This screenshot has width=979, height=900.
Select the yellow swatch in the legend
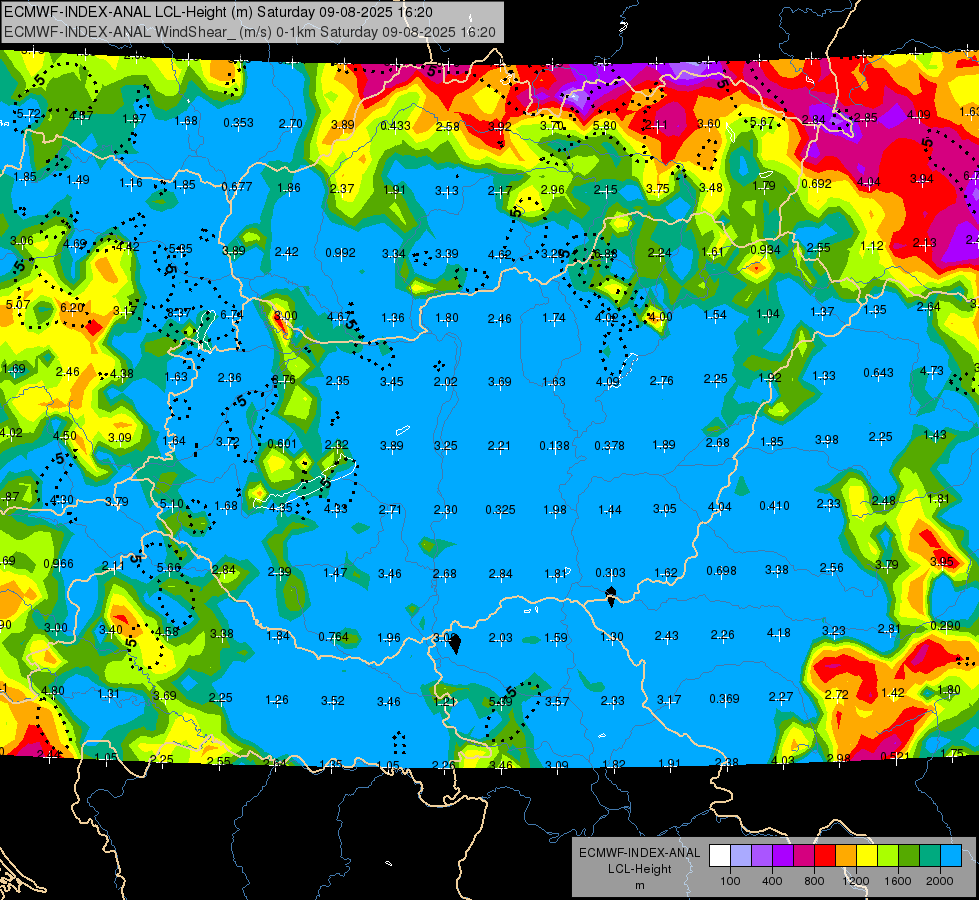coord(867,856)
